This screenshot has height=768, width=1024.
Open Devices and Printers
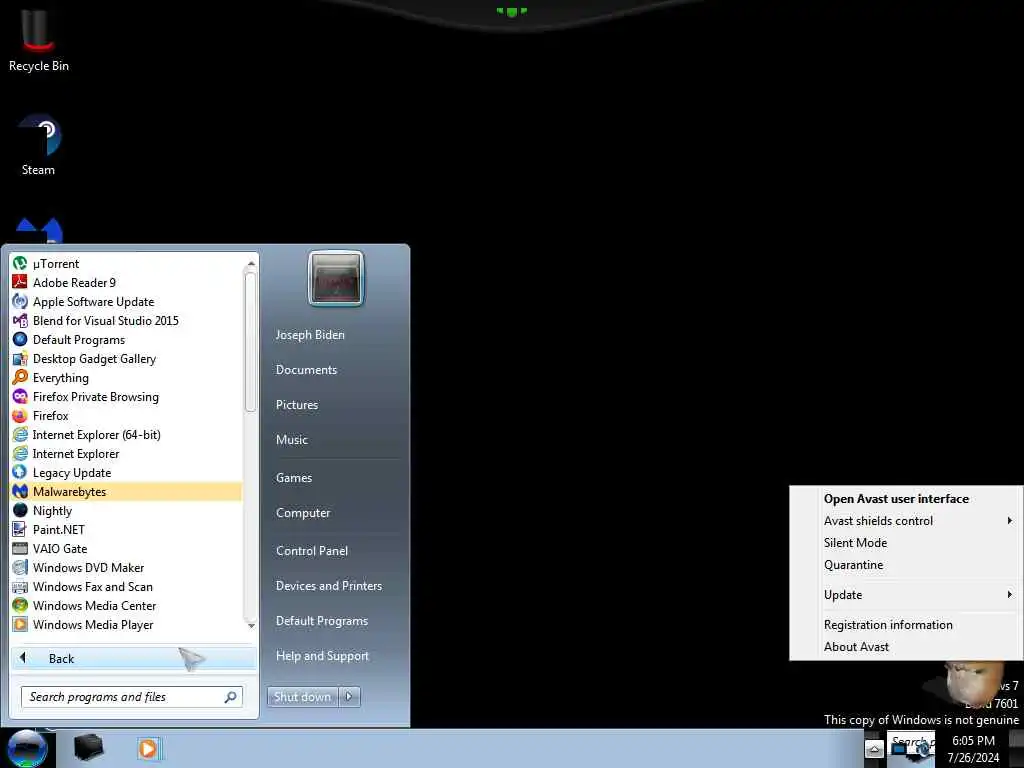pos(328,586)
